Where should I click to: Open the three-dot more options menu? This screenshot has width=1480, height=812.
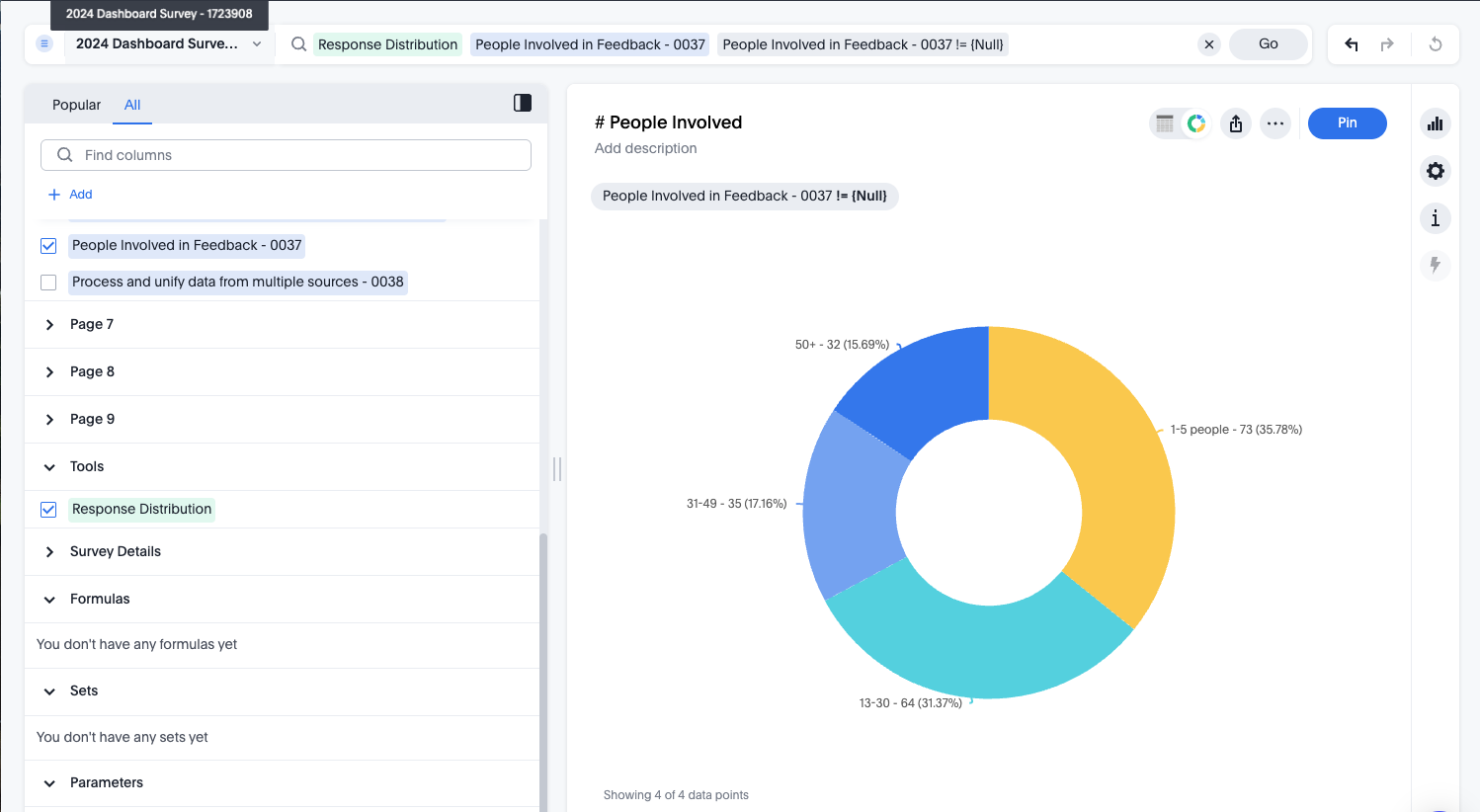click(1275, 123)
